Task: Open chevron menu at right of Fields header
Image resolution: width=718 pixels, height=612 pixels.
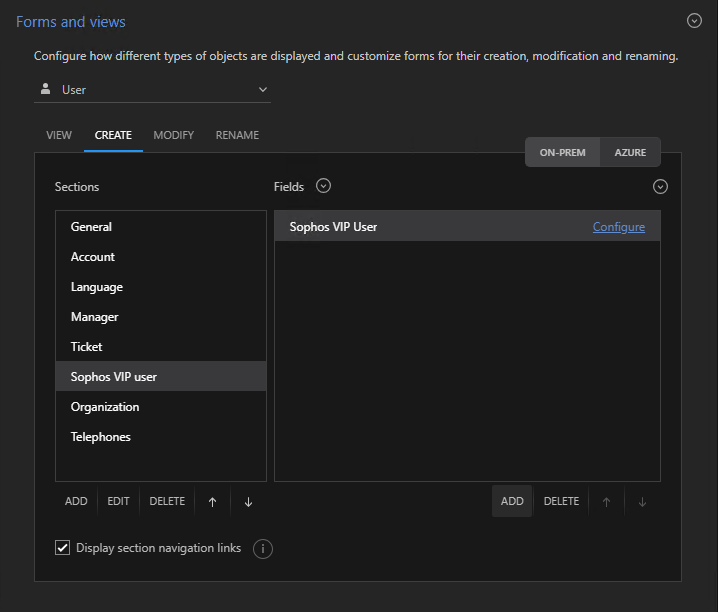Action: tap(660, 187)
